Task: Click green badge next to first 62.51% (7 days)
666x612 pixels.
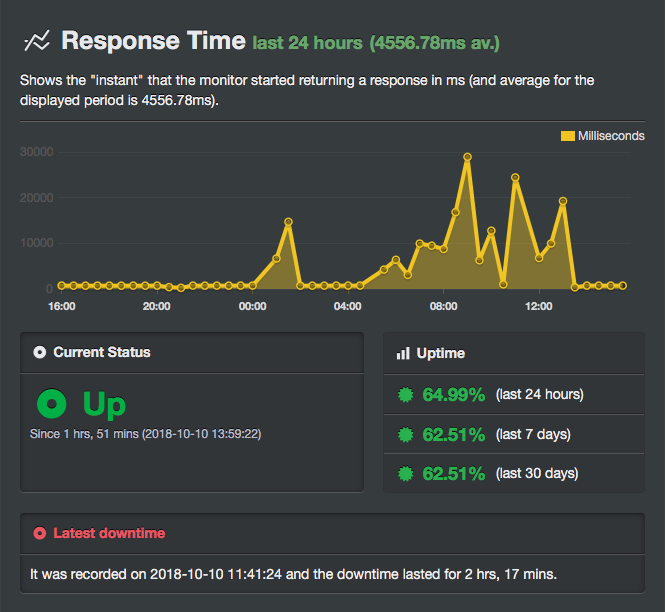Action: [x=405, y=434]
